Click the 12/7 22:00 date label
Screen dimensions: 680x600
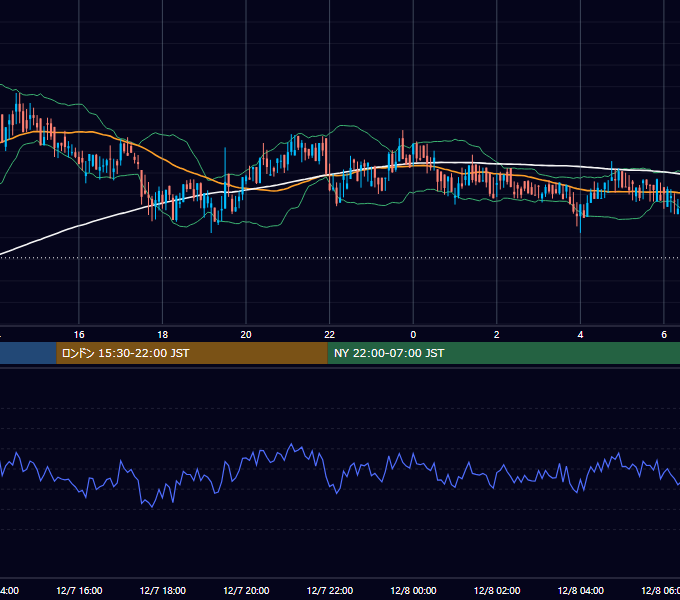click(x=330, y=590)
